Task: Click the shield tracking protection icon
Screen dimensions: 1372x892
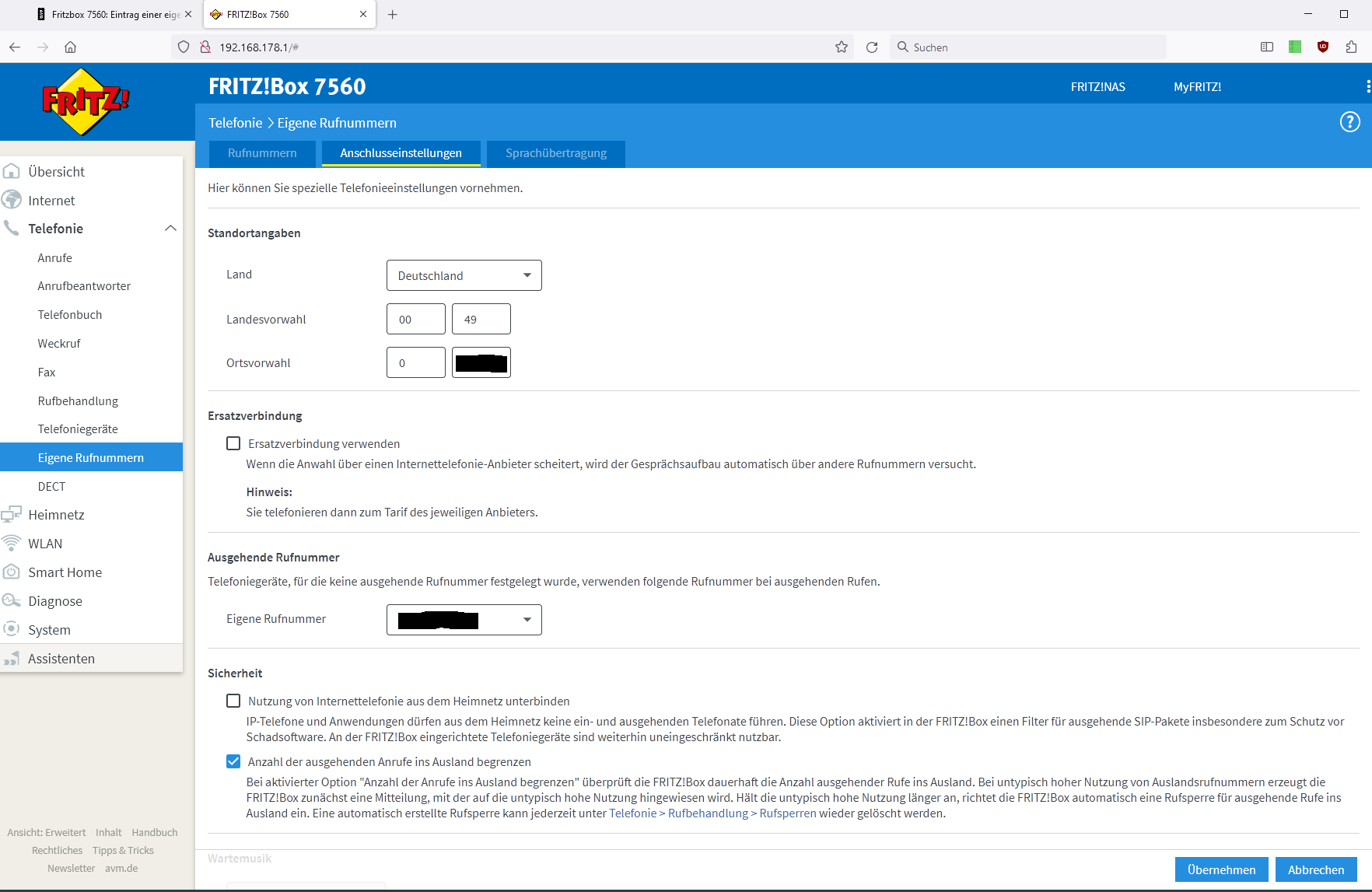Action: pos(184,47)
